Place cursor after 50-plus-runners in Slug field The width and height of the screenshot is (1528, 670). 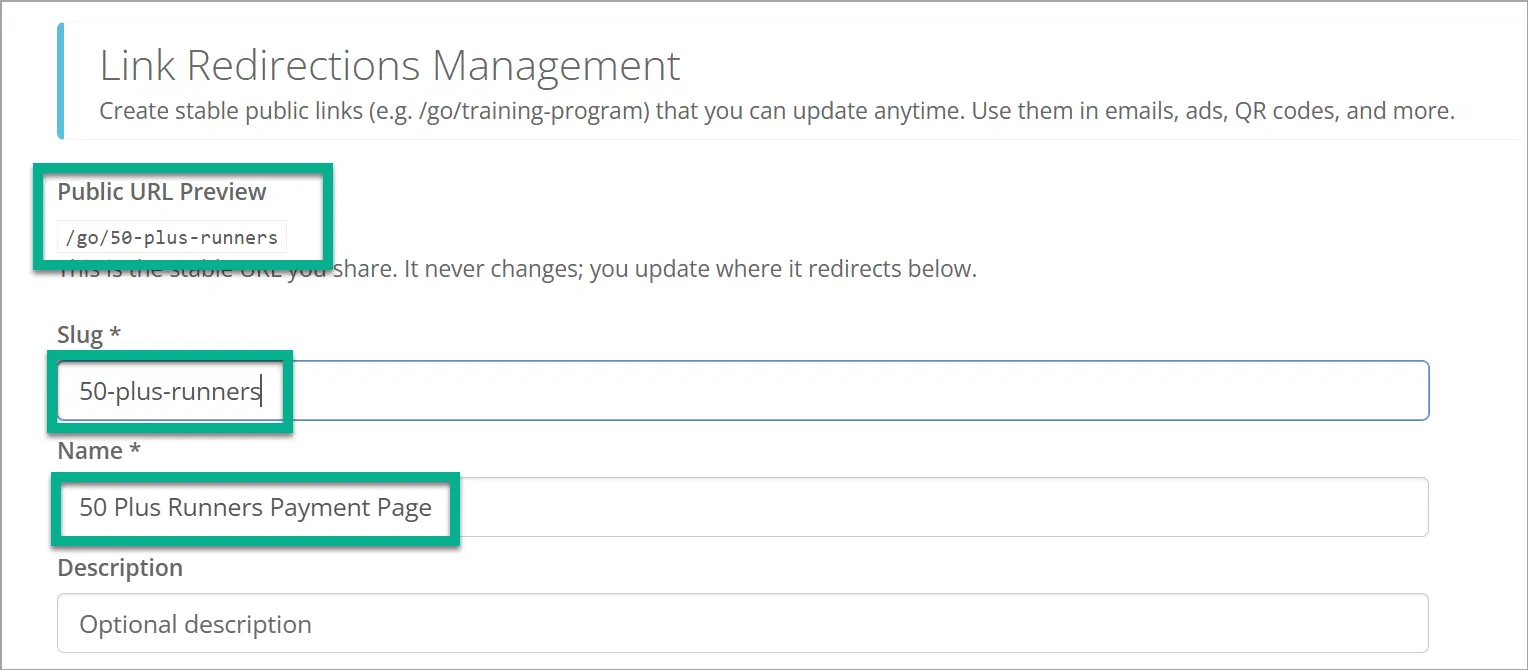[x=263, y=390]
